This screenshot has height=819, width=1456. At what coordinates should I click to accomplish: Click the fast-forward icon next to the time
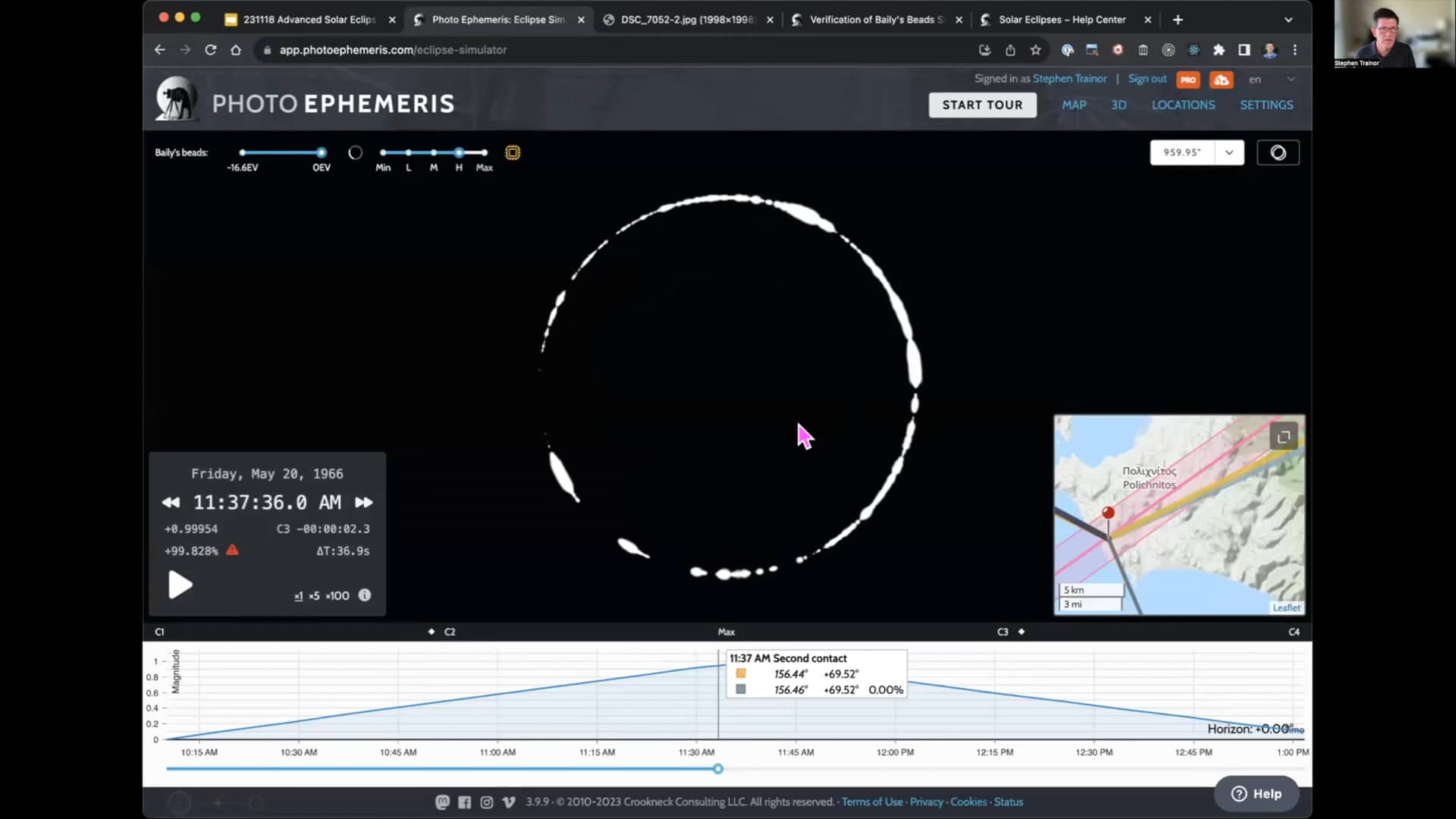pos(364,502)
